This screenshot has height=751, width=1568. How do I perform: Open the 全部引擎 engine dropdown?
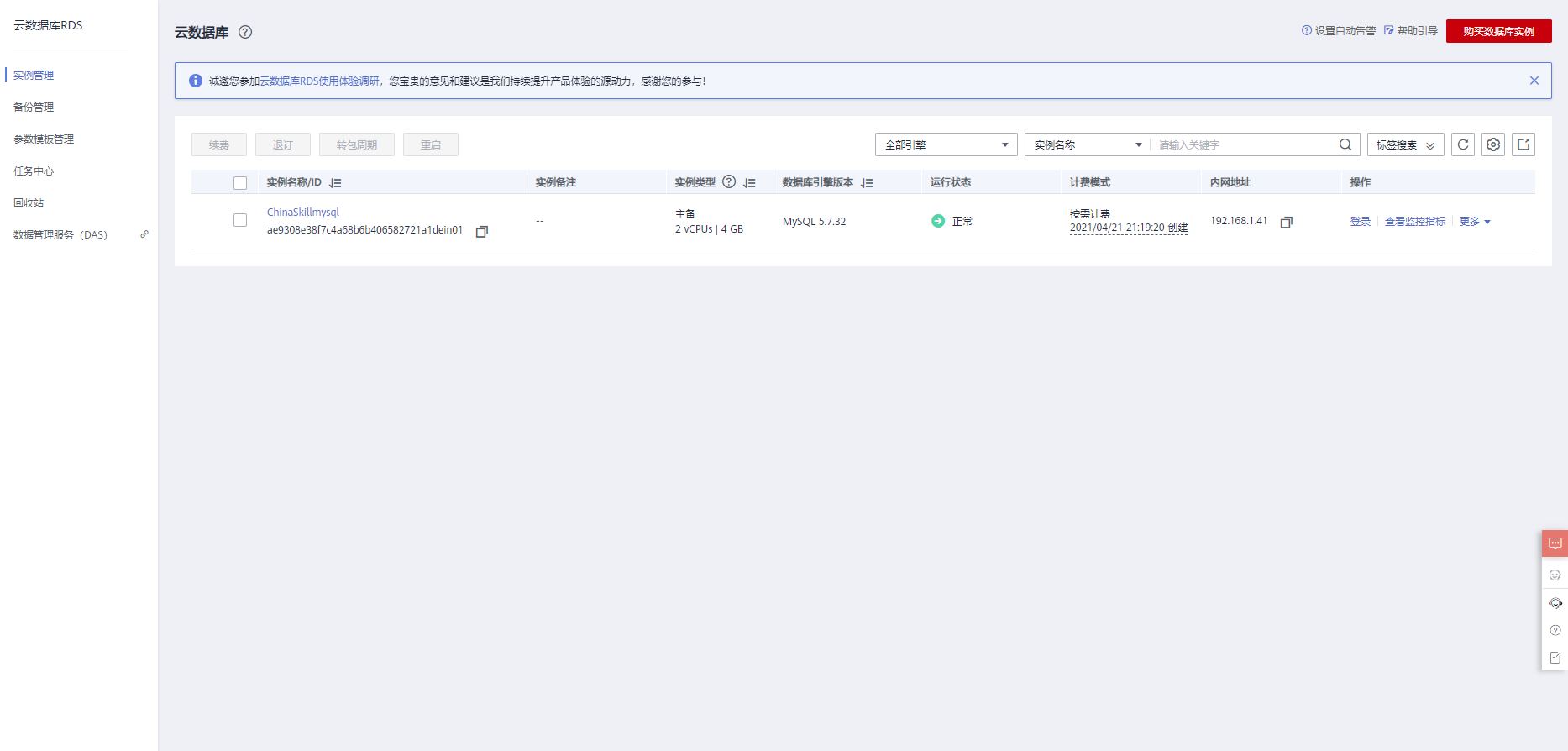tap(947, 144)
